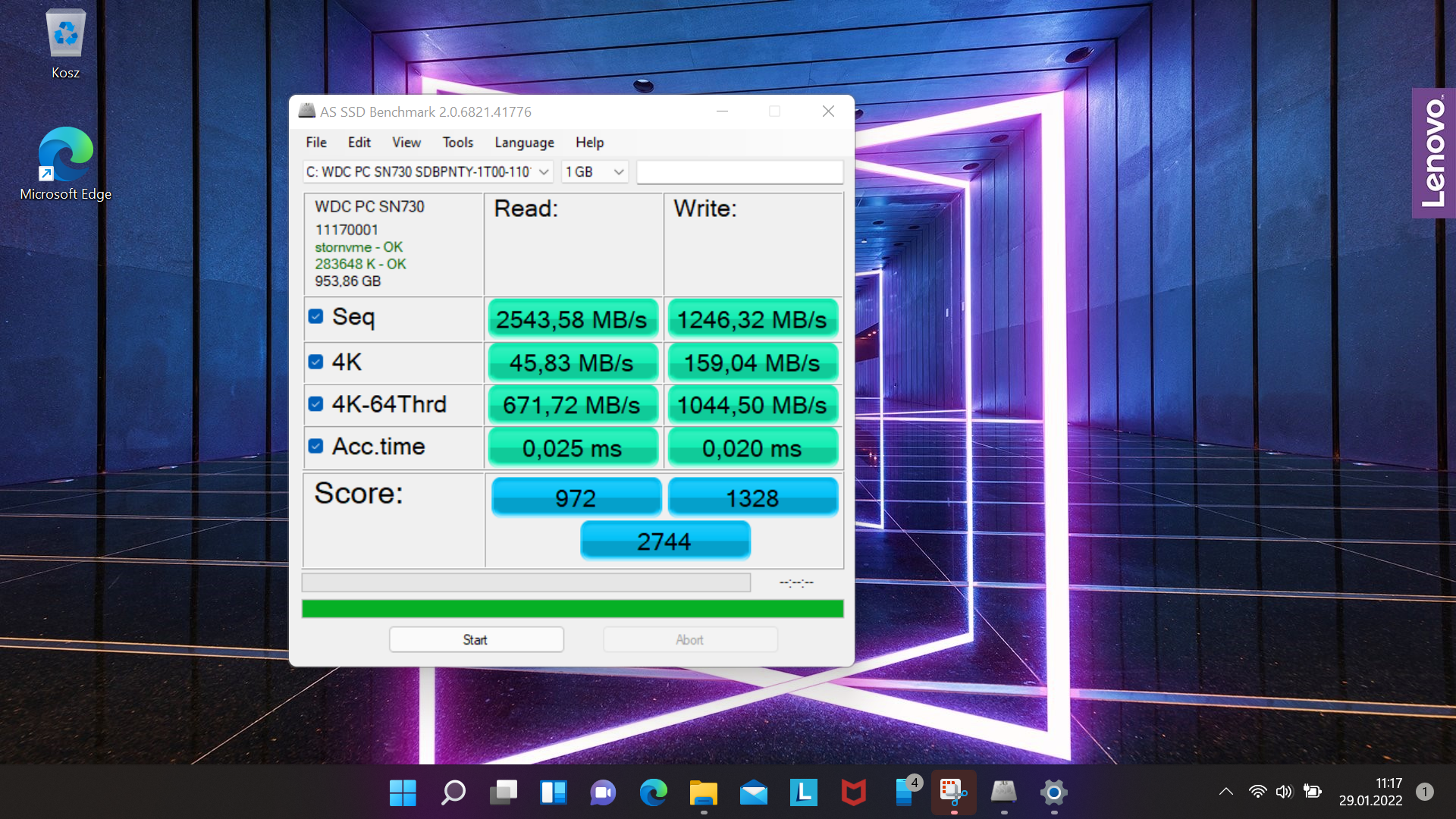Open the File menu
1456x819 pixels.
tap(316, 143)
